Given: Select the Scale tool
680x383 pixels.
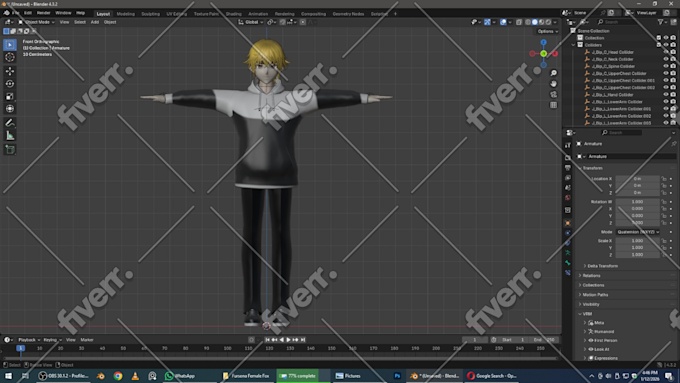Looking at the screenshot, I should coord(10,96).
